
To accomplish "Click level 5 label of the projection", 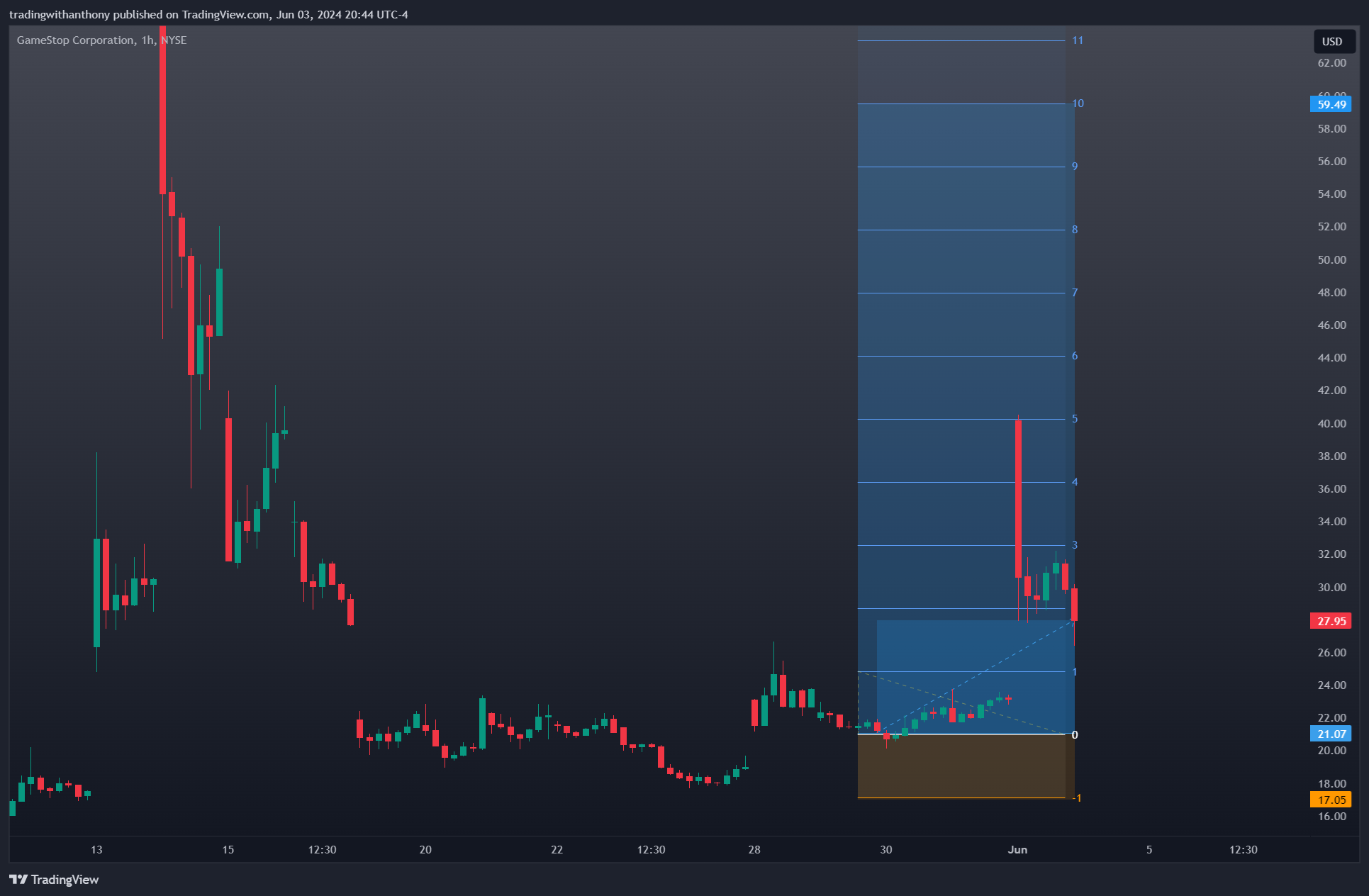I will click(1075, 419).
